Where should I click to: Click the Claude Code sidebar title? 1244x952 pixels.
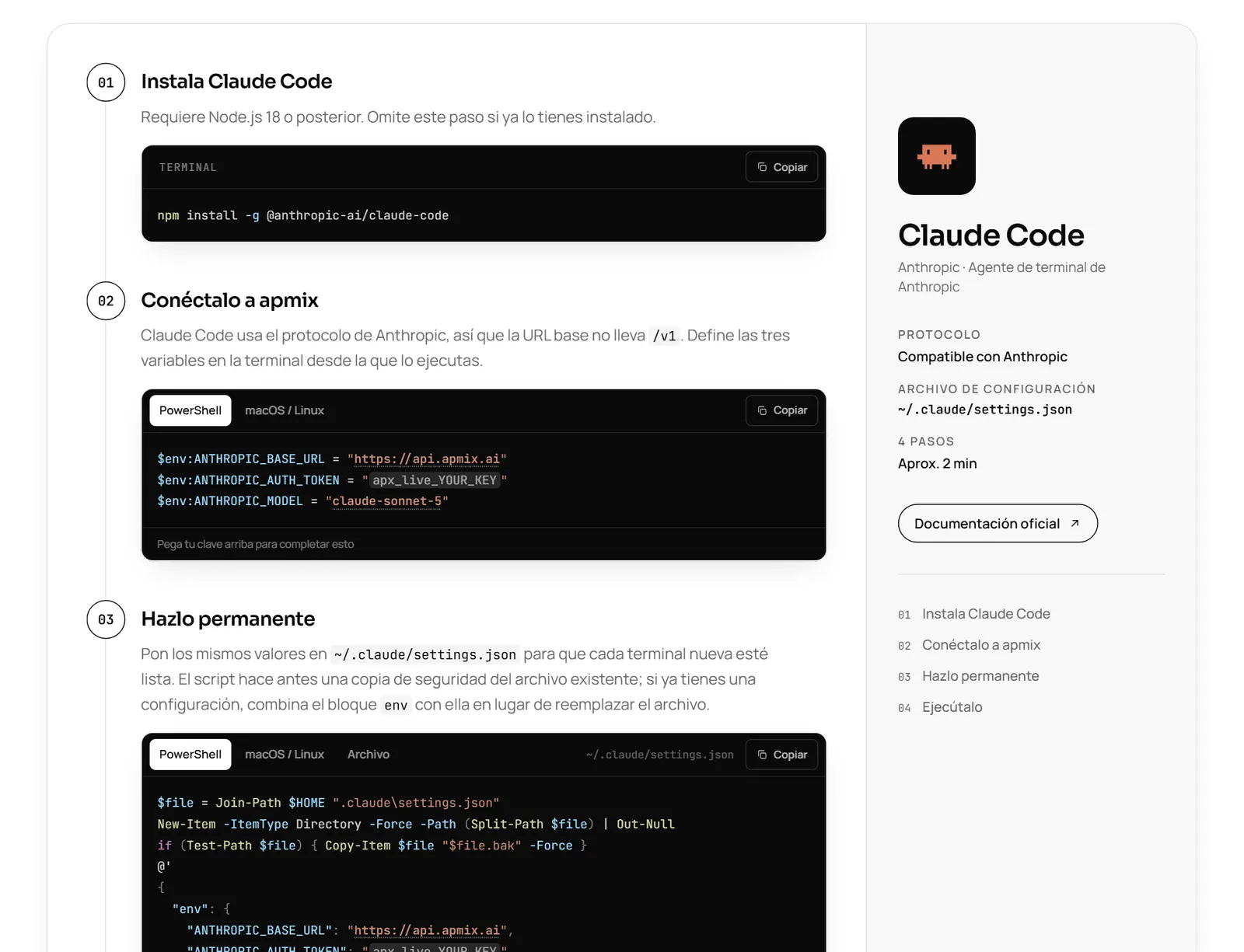coord(991,235)
